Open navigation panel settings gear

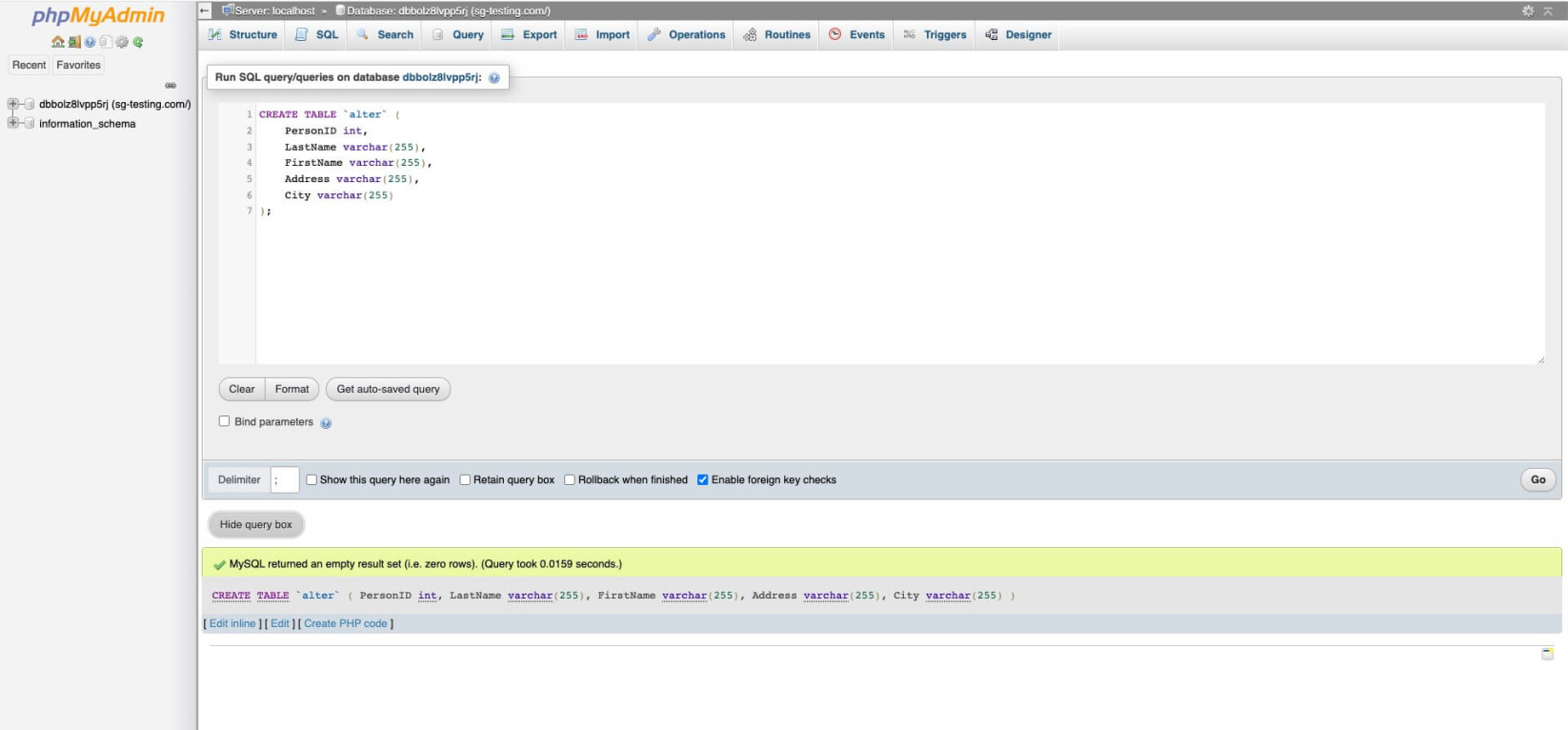pos(122,42)
